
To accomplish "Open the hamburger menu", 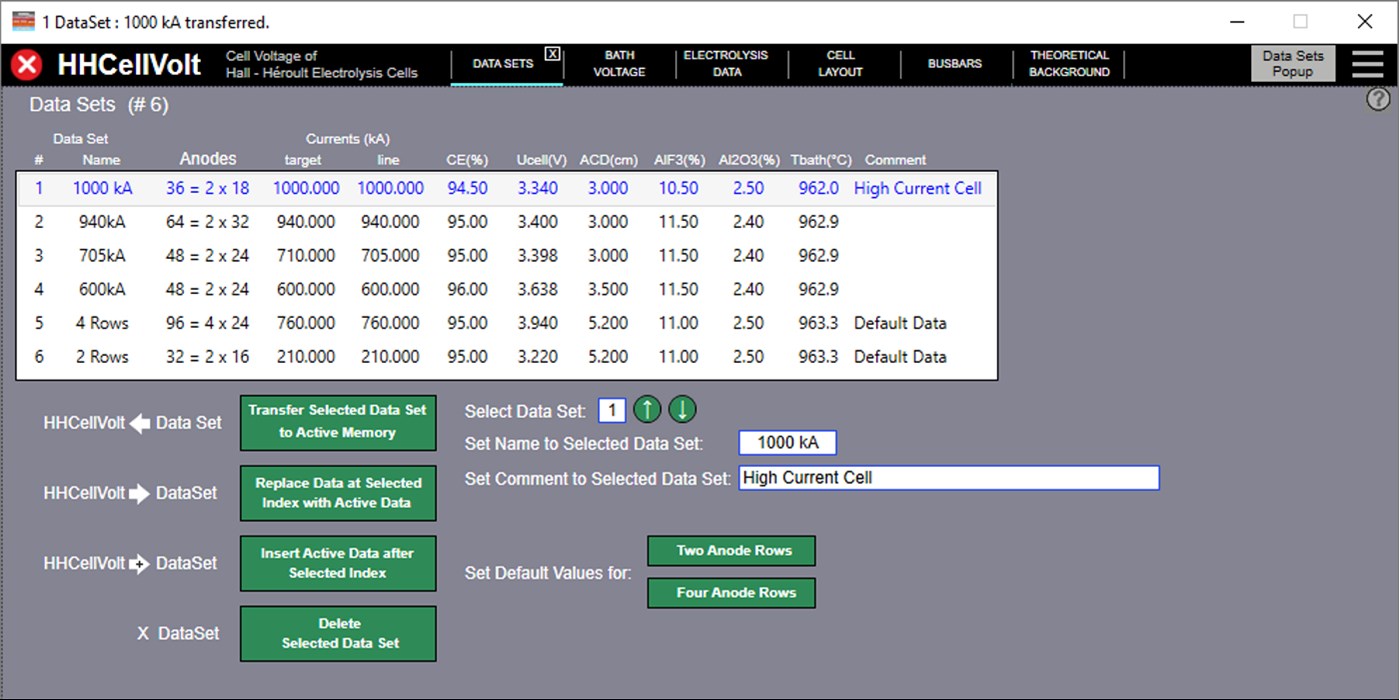I will click(1368, 63).
